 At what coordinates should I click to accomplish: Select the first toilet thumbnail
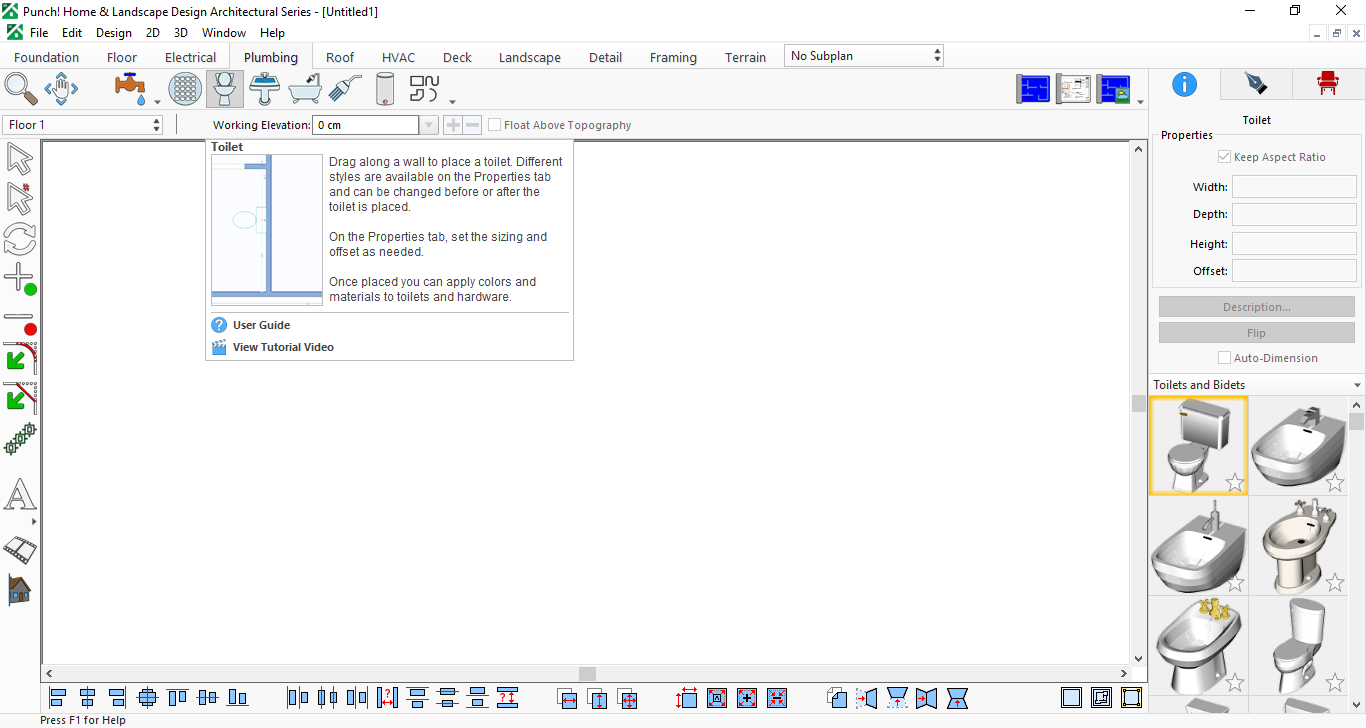[1199, 446]
